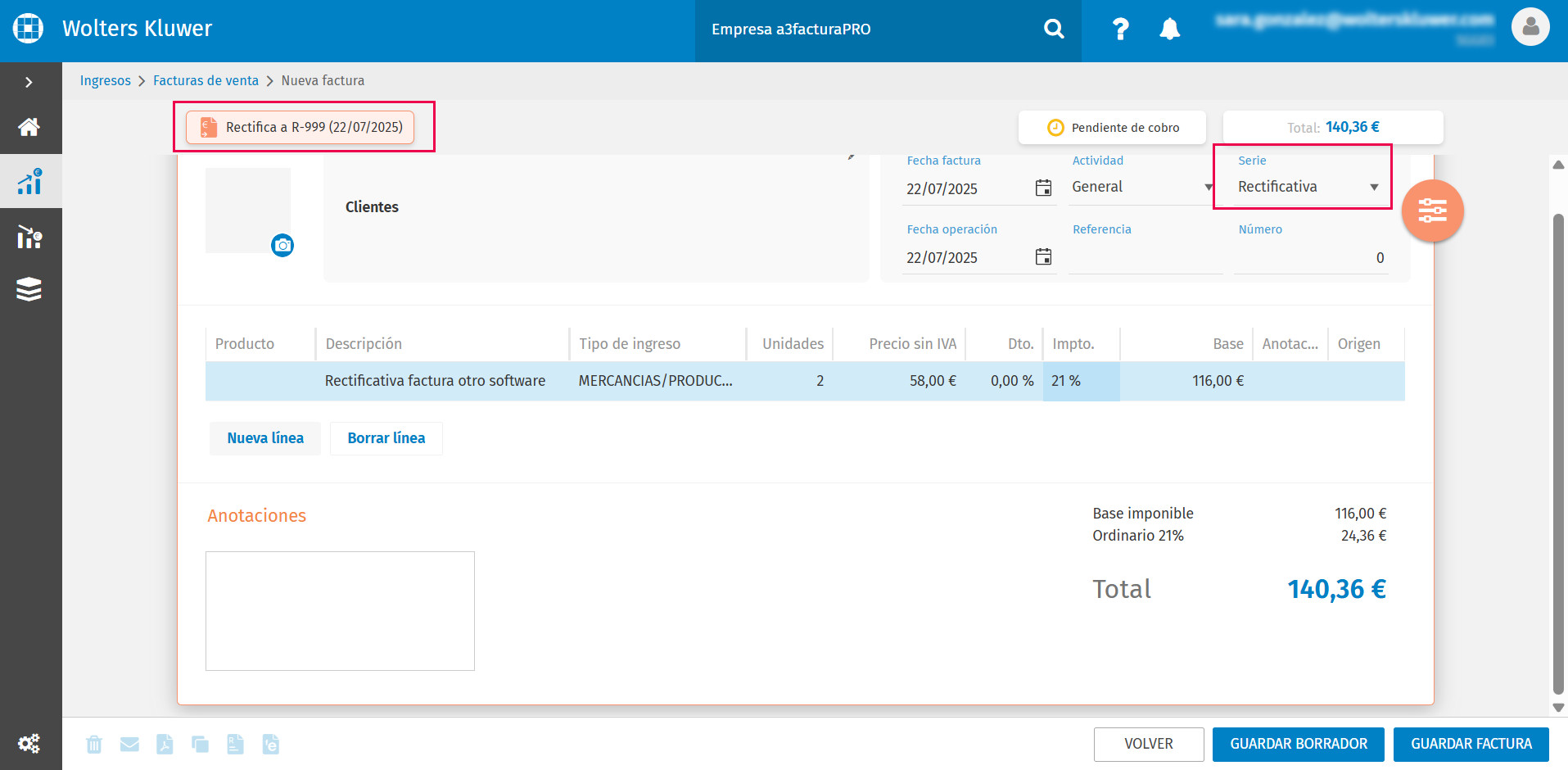Open settings gears in sidebar
The image size is (1568, 770).
click(29, 743)
